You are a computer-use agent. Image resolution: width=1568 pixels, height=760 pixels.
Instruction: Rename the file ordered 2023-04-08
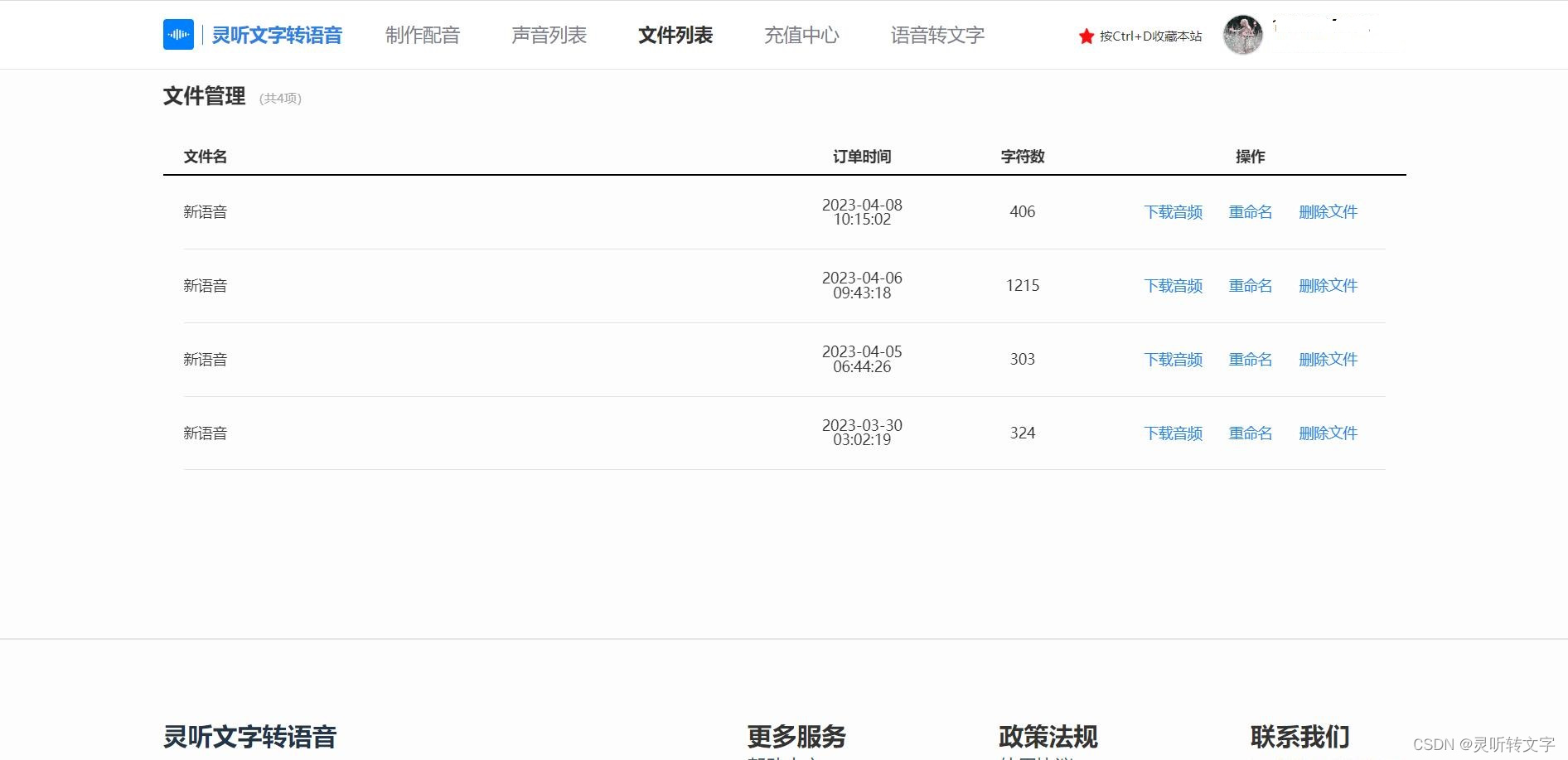point(1251,212)
